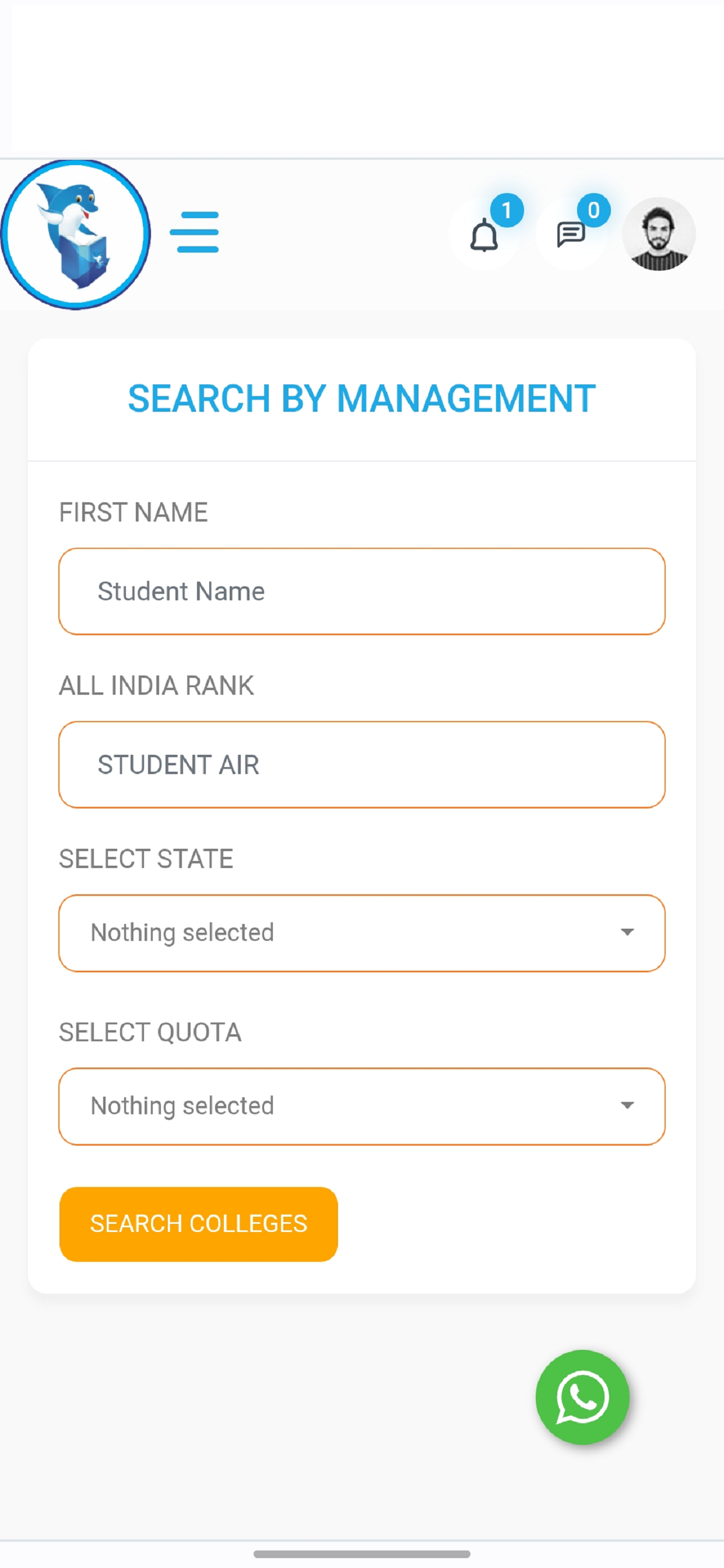Viewport: 724px width, 1568px height.
Task: Tap the FIRST NAME label
Action: pyautogui.click(x=133, y=512)
